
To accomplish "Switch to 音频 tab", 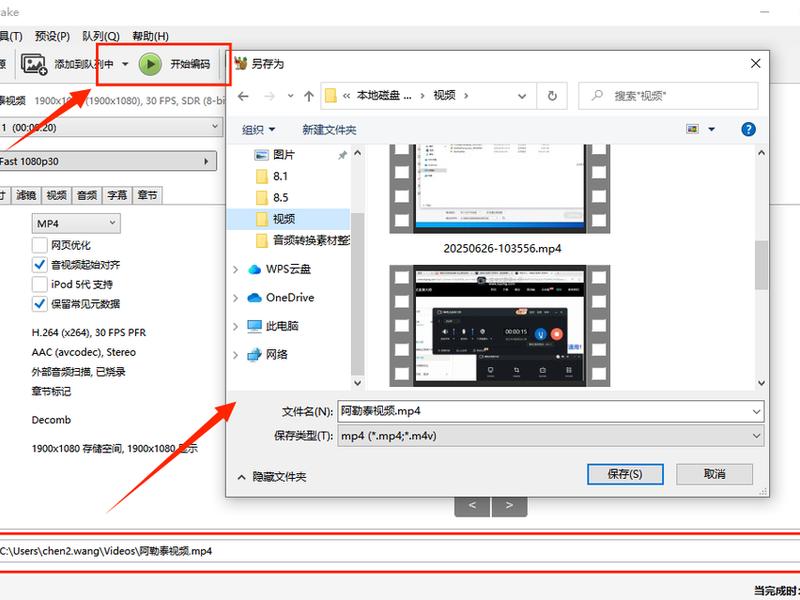I will click(x=87, y=195).
